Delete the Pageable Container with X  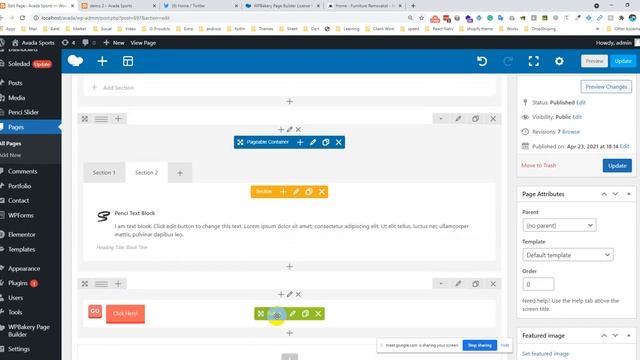tap(338, 142)
